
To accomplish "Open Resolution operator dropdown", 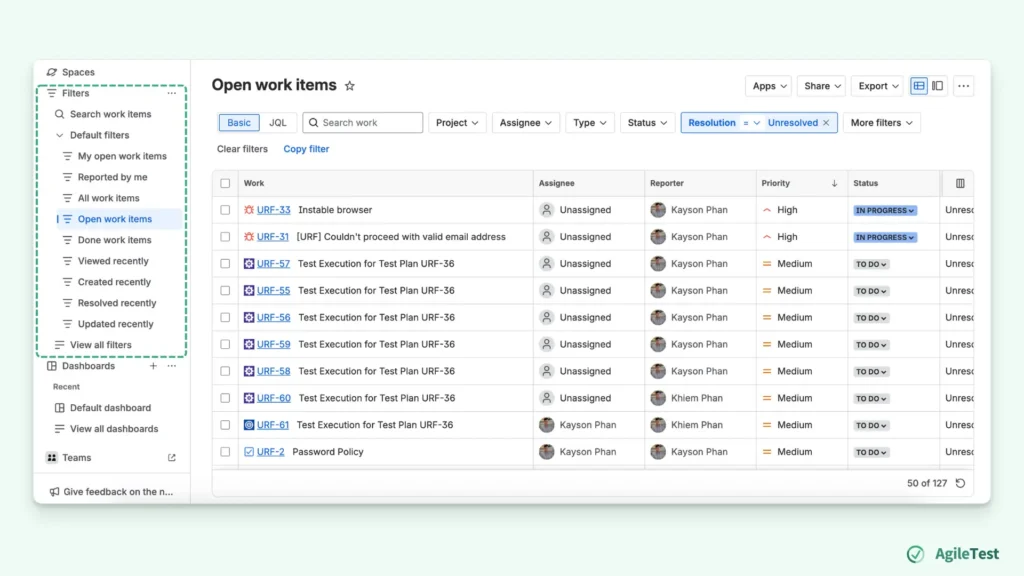I will point(751,123).
